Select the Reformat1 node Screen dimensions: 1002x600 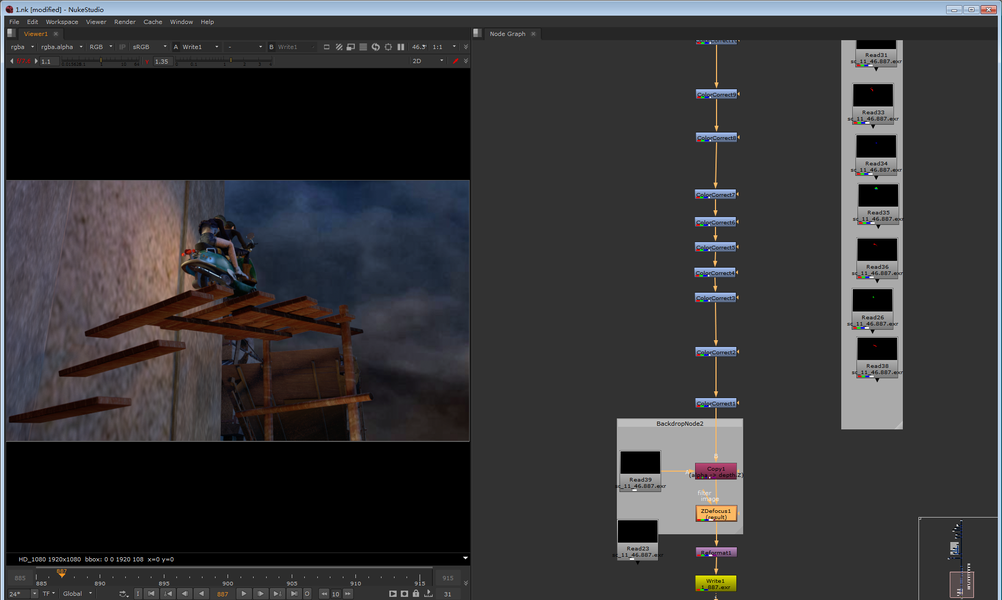click(x=716, y=552)
